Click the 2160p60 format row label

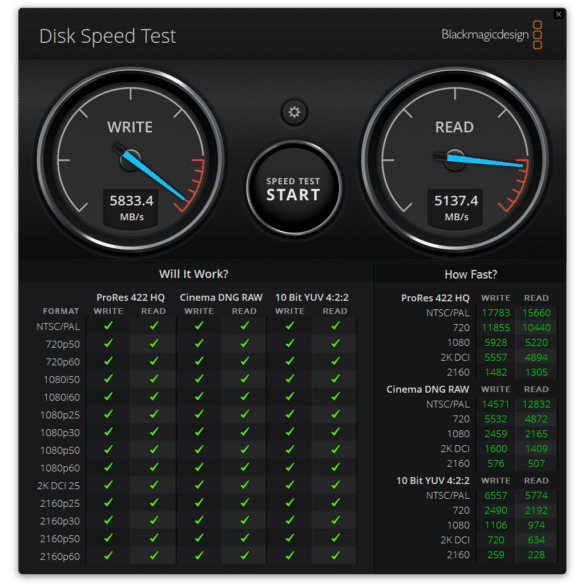click(x=60, y=556)
